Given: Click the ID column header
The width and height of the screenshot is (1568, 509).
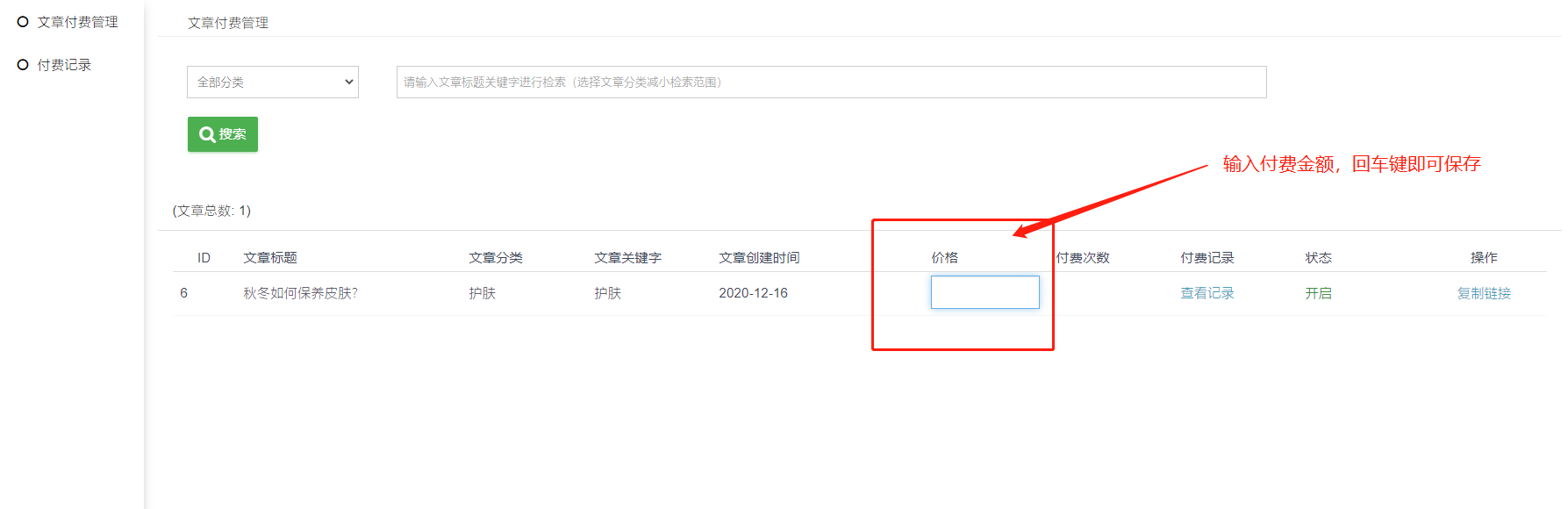Looking at the screenshot, I should click(204, 257).
